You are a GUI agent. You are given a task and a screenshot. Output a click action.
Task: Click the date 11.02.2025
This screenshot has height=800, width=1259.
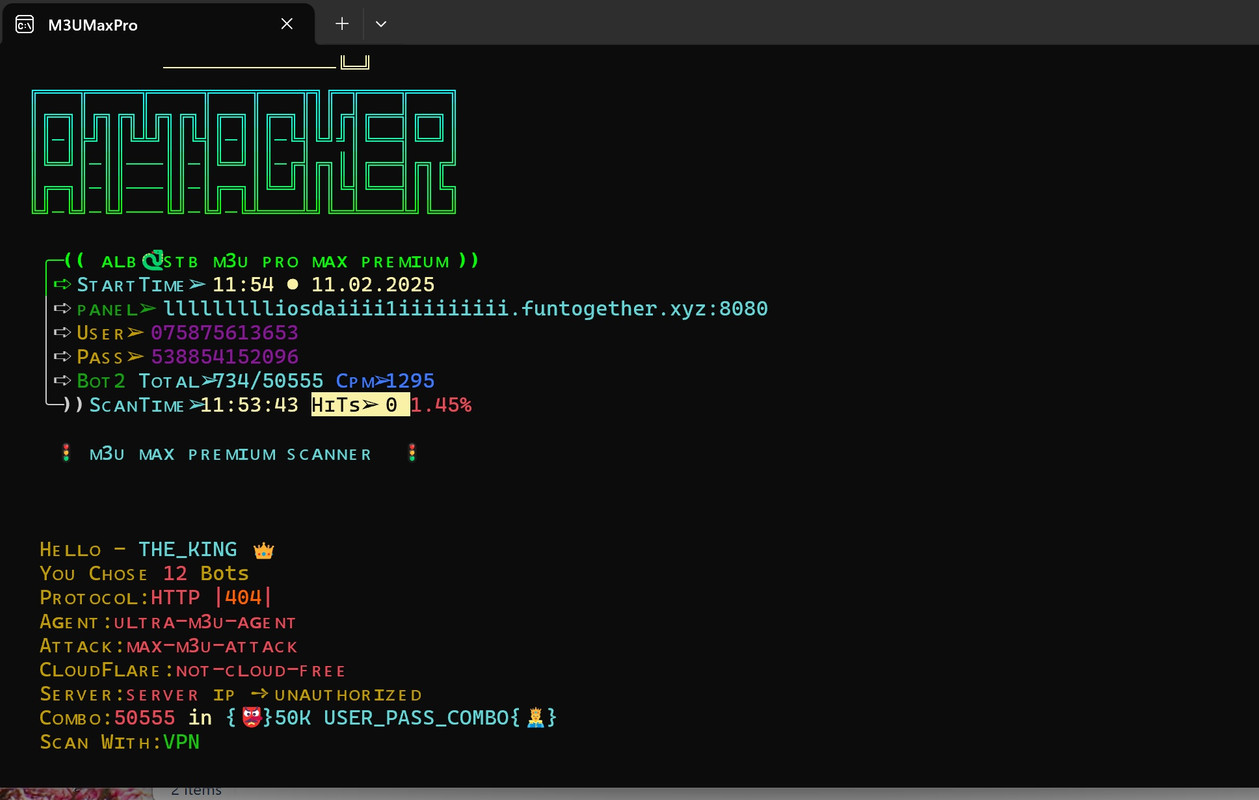[x=374, y=285]
